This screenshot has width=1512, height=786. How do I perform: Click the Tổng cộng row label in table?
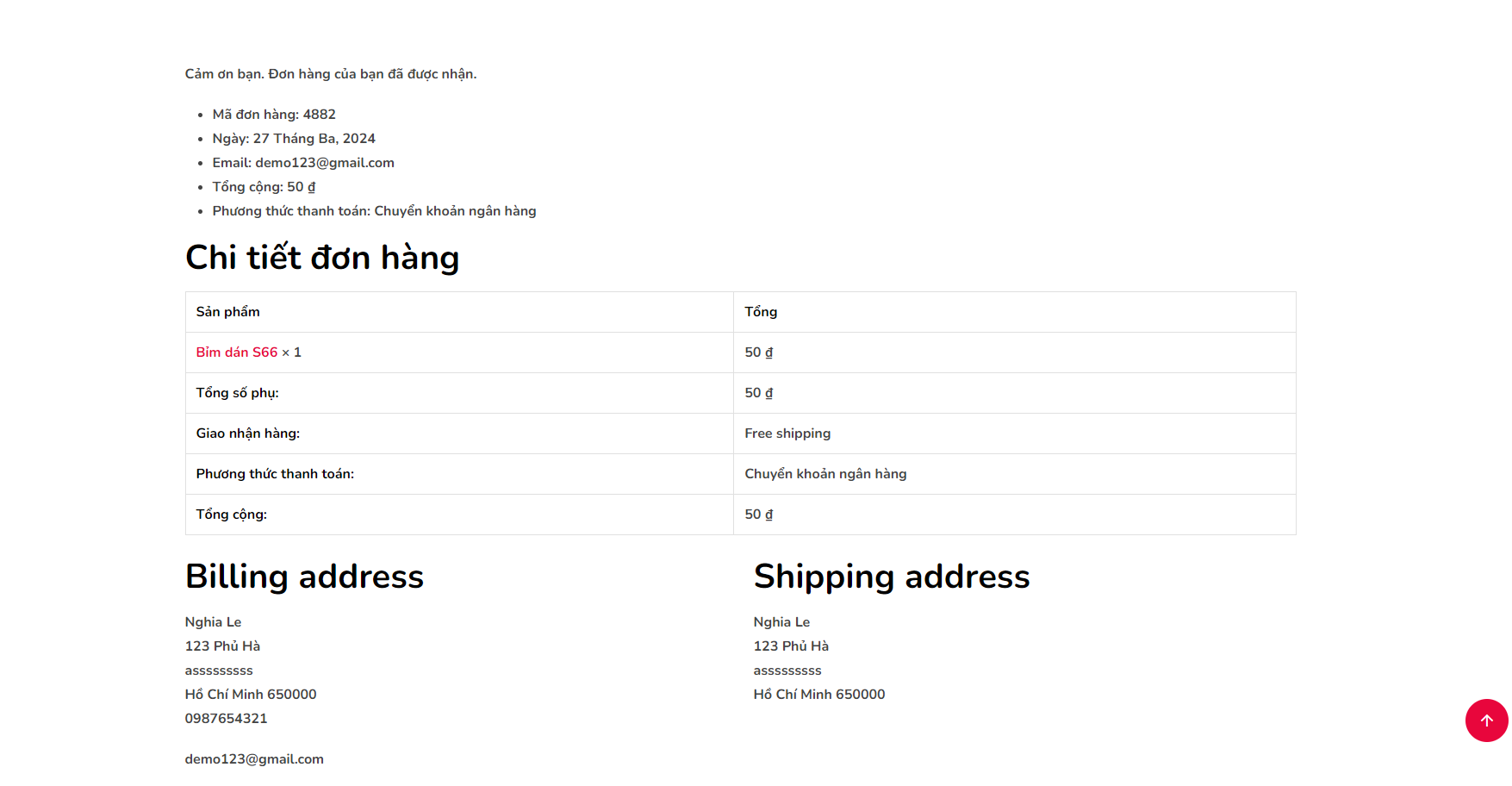[232, 515]
